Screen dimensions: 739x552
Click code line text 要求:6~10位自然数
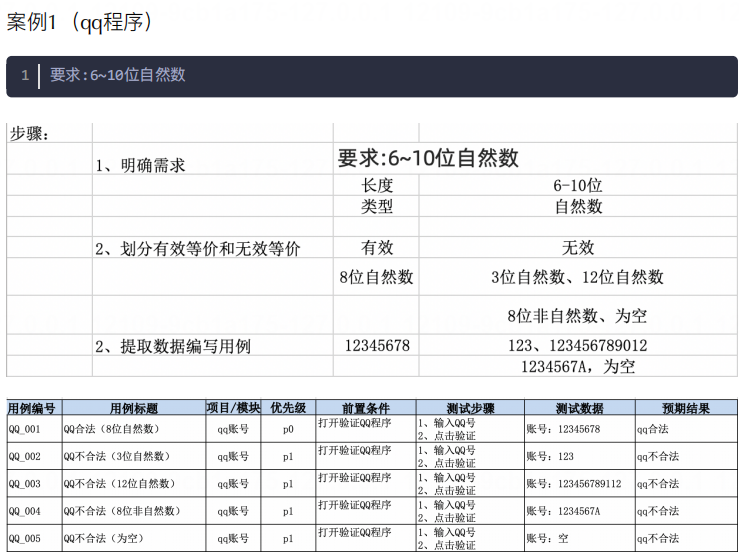coord(117,74)
